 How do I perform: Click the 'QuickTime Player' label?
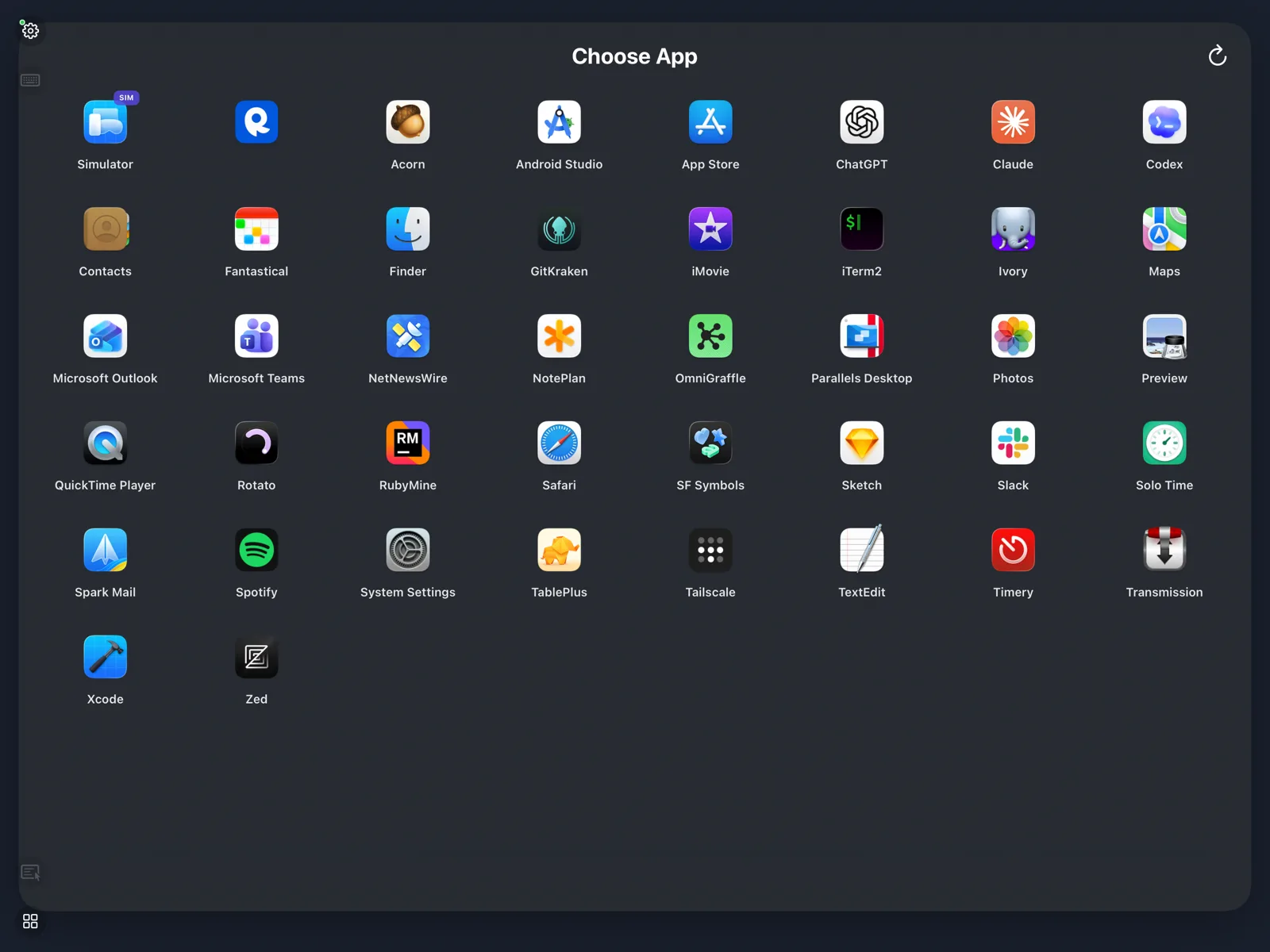[106, 486]
